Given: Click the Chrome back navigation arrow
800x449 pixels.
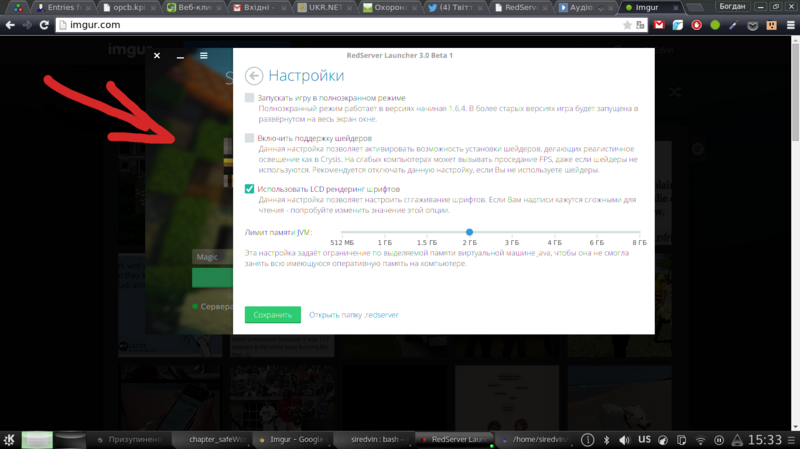Looking at the screenshot, I should [x=10, y=24].
